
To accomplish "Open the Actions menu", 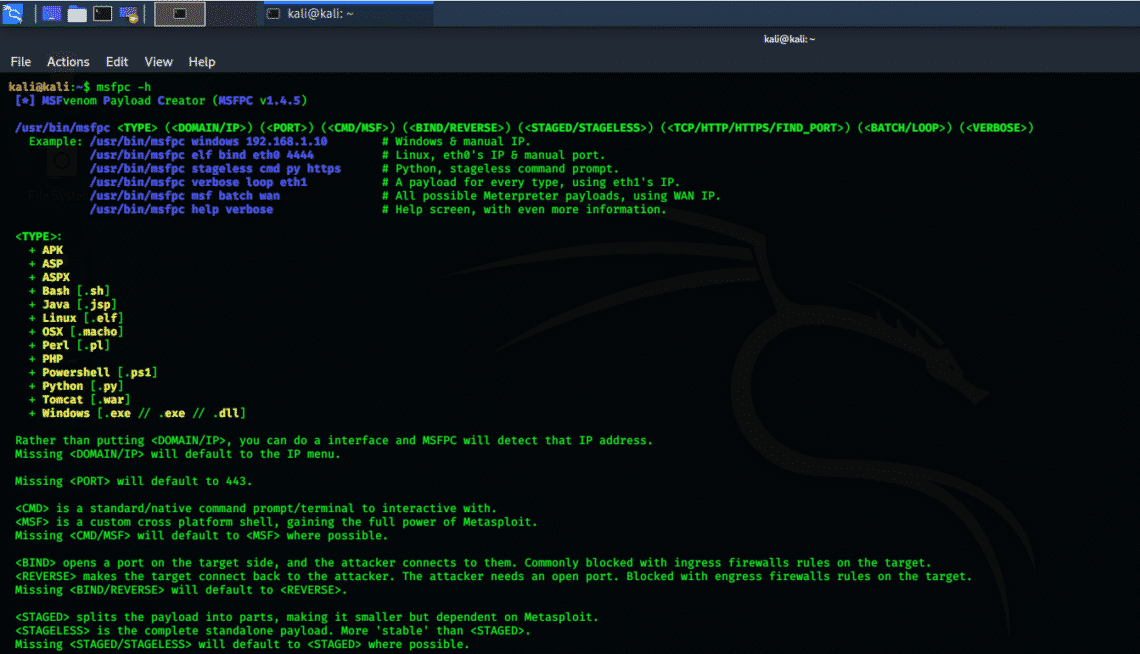I will 68,61.
